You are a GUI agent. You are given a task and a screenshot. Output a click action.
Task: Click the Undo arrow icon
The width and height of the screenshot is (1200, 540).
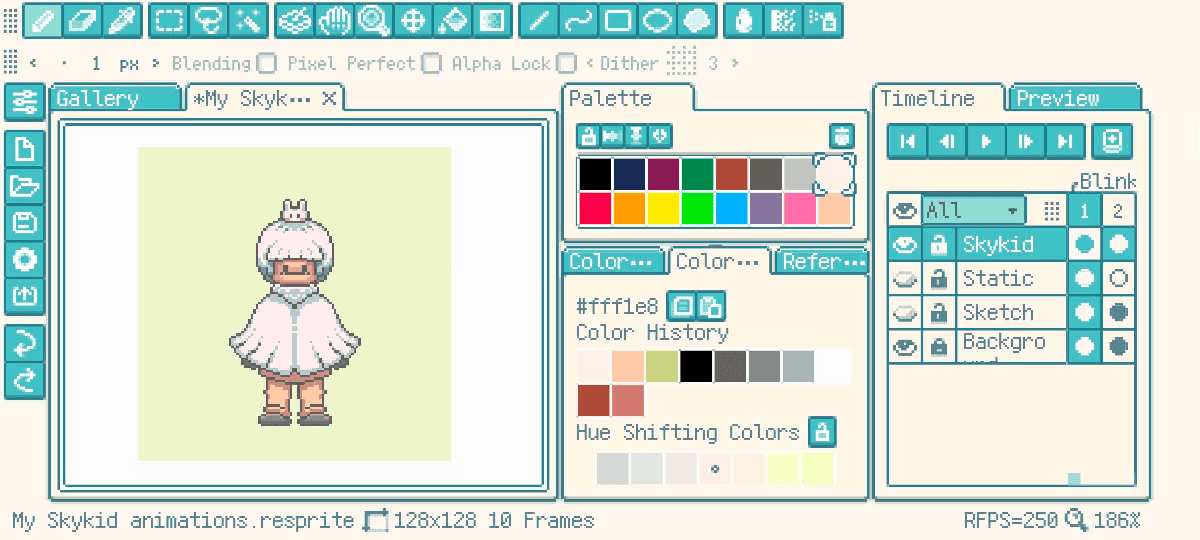(24, 343)
